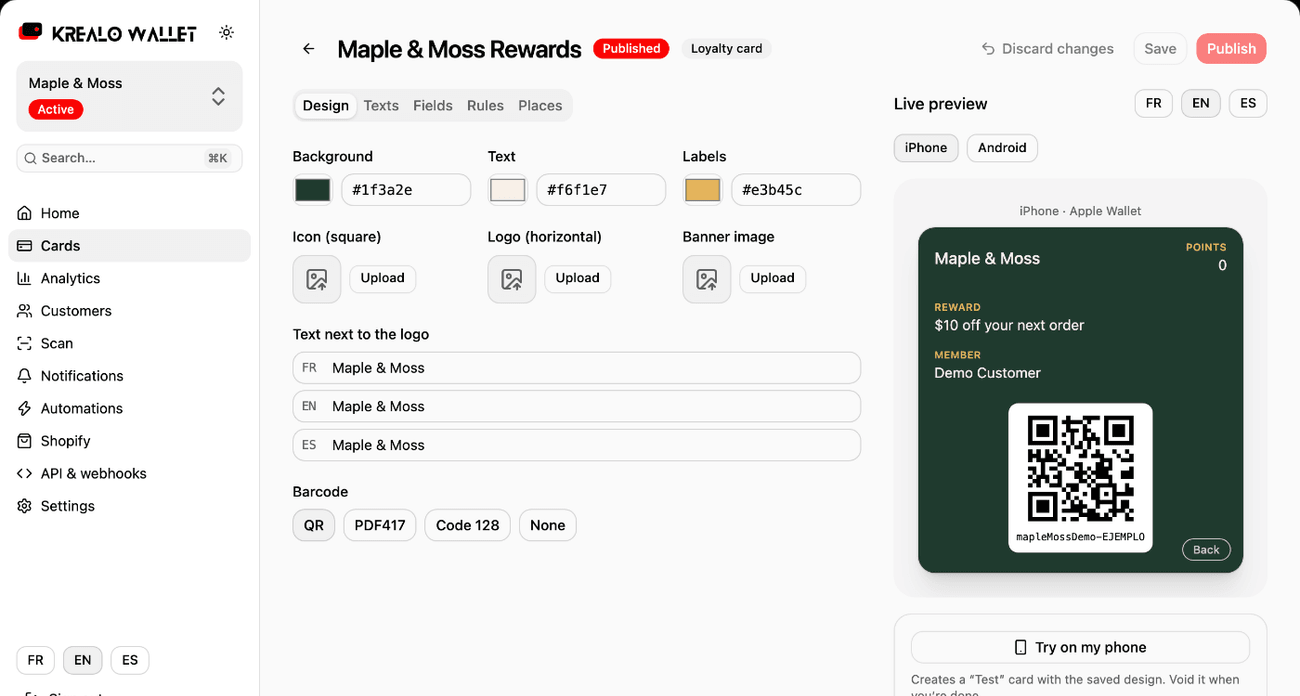
Task: Switch live preview to iPhone
Action: [926, 148]
